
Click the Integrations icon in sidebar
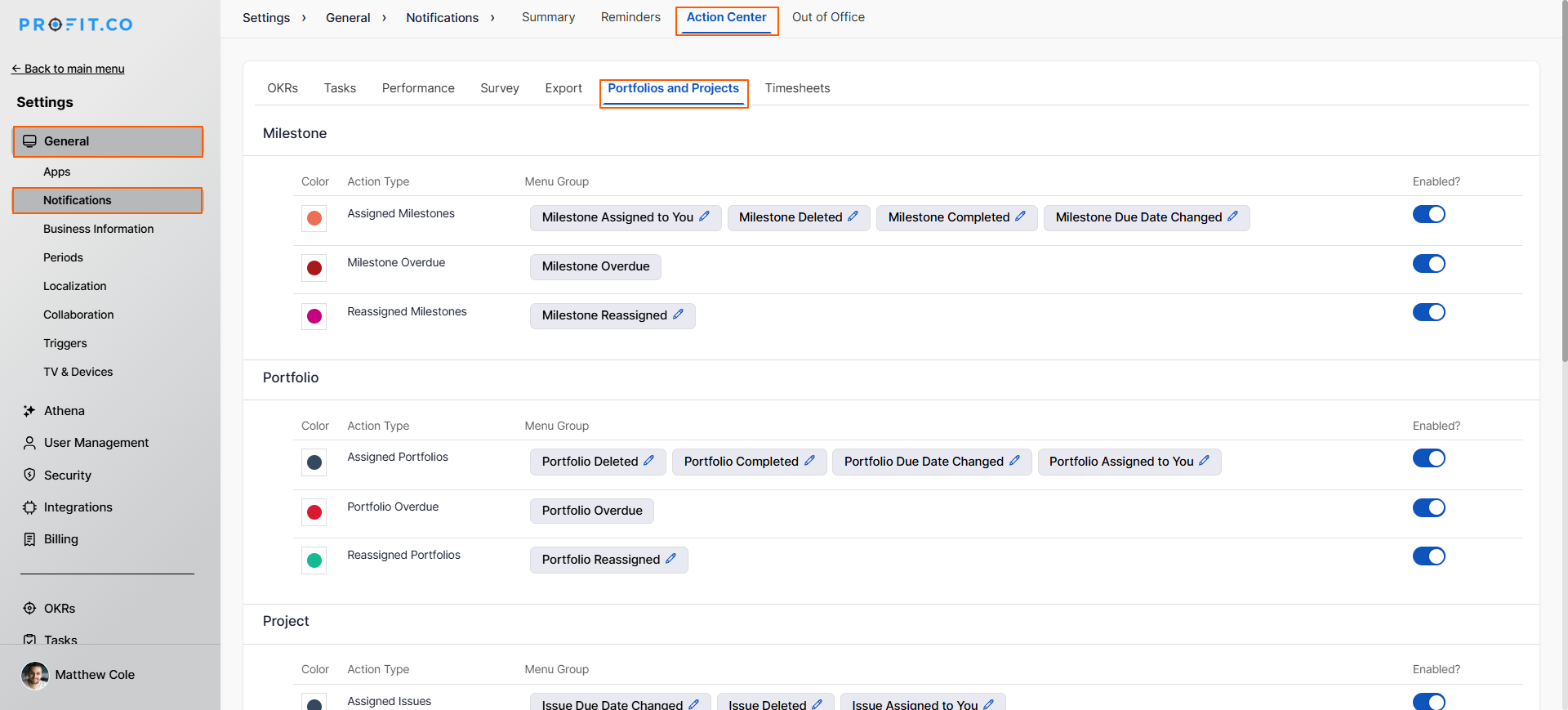coord(29,507)
